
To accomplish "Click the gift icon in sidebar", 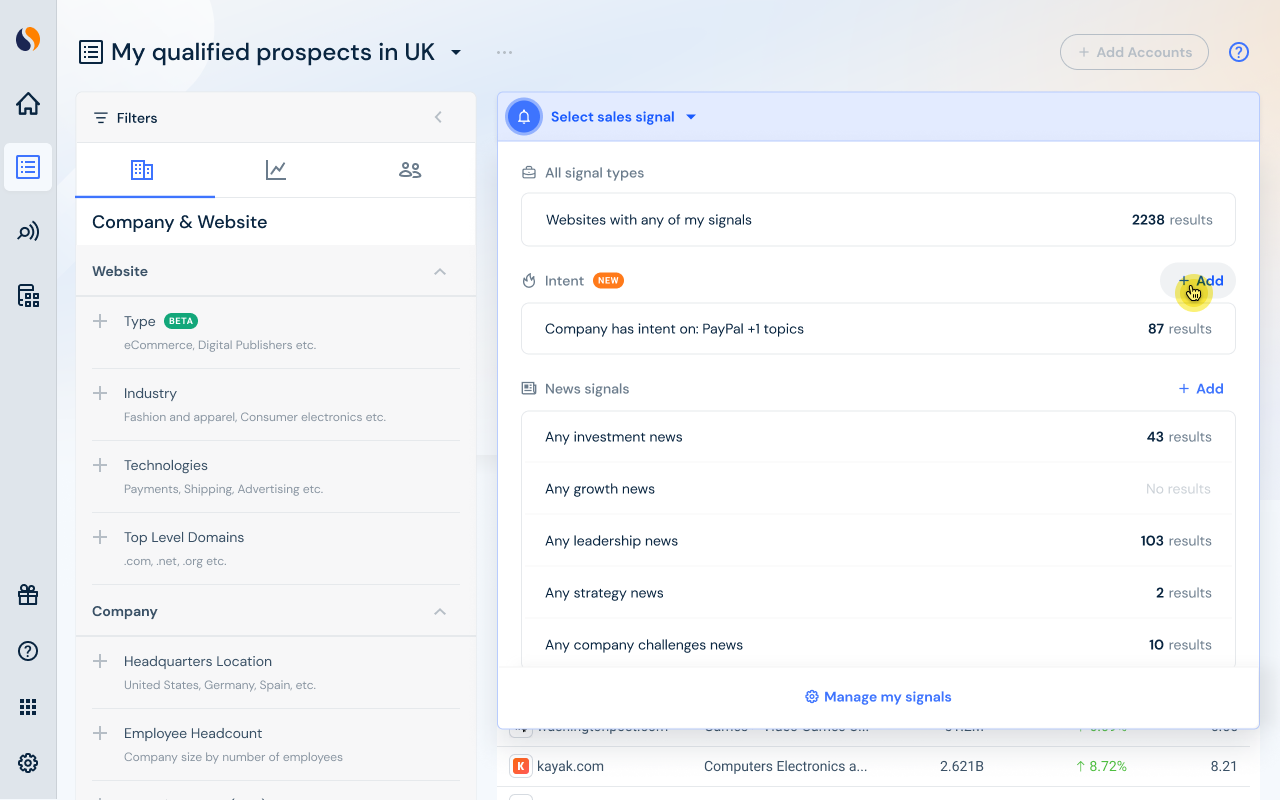I will pos(28,595).
